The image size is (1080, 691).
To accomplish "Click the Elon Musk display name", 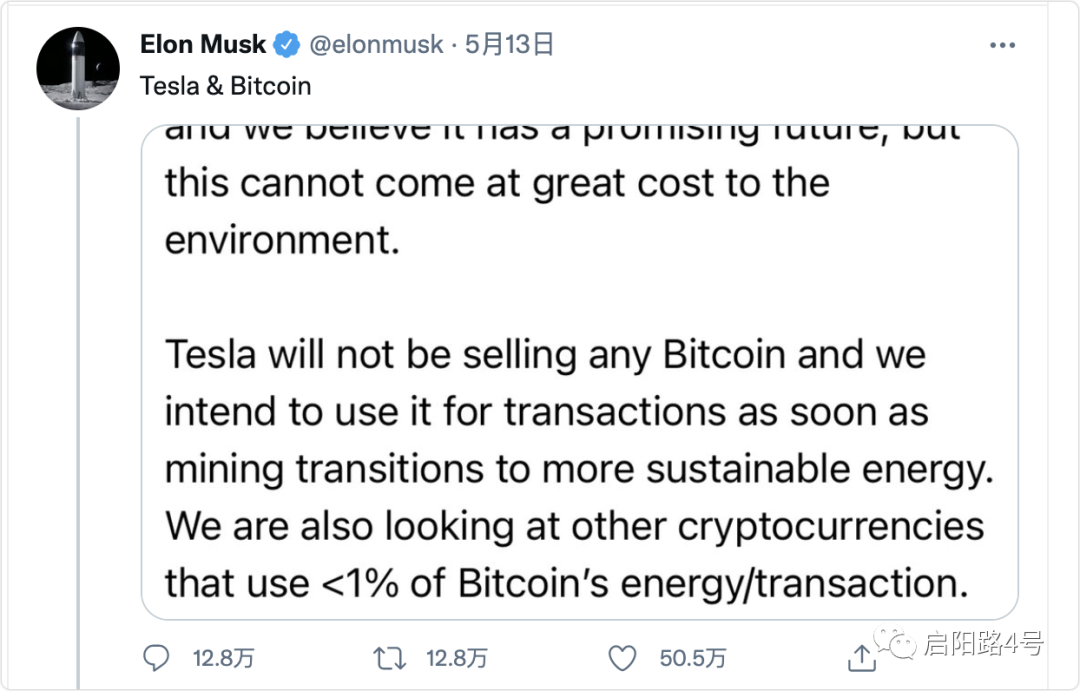I will coord(202,45).
